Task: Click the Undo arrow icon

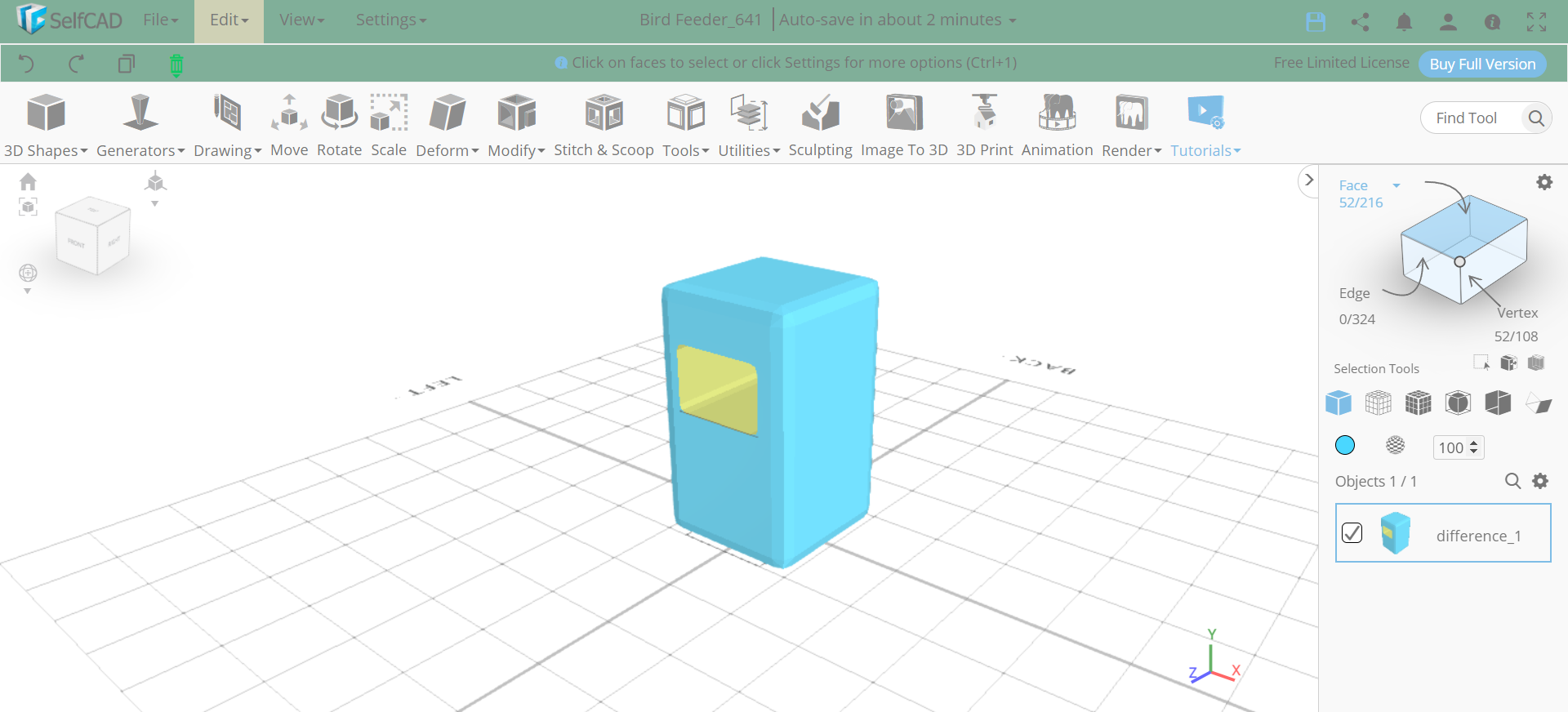Action: [26, 64]
